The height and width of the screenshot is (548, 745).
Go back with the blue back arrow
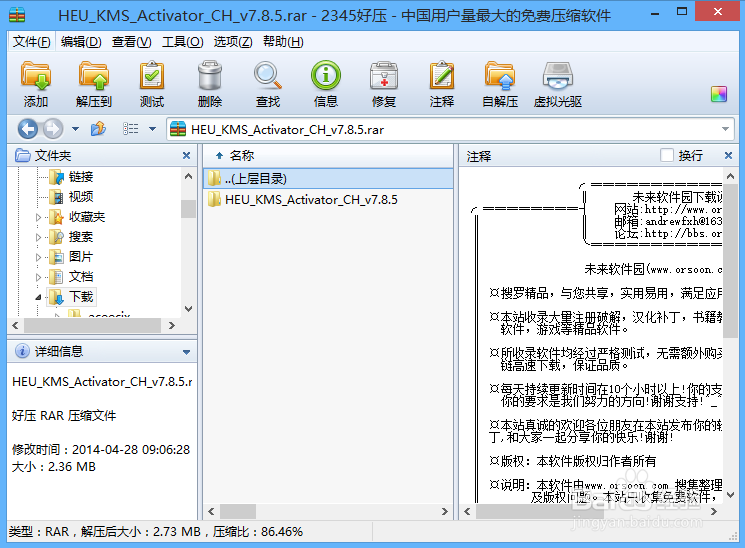click(28, 129)
